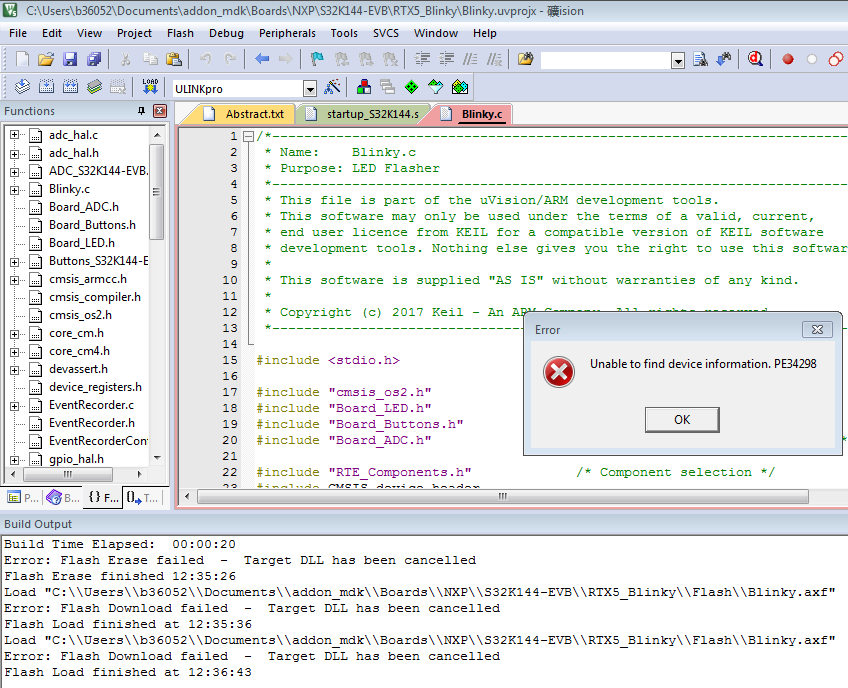848x688 pixels.
Task: Save all files icon
Action: coord(94,58)
